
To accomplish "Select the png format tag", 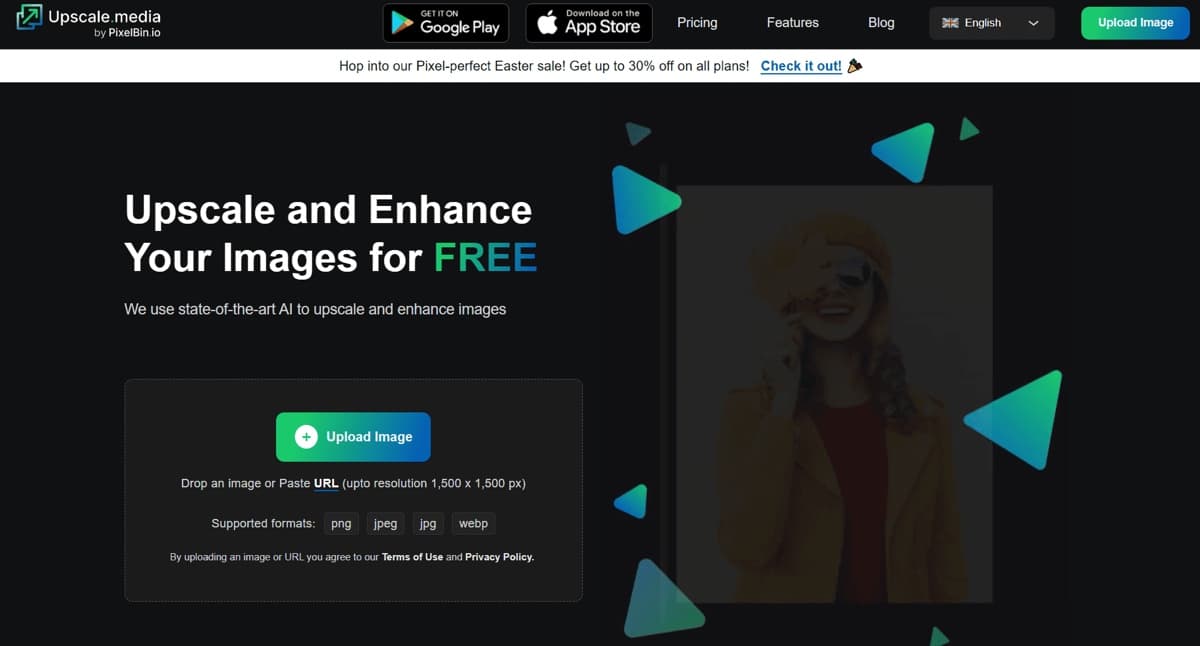I will coord(341,523).
